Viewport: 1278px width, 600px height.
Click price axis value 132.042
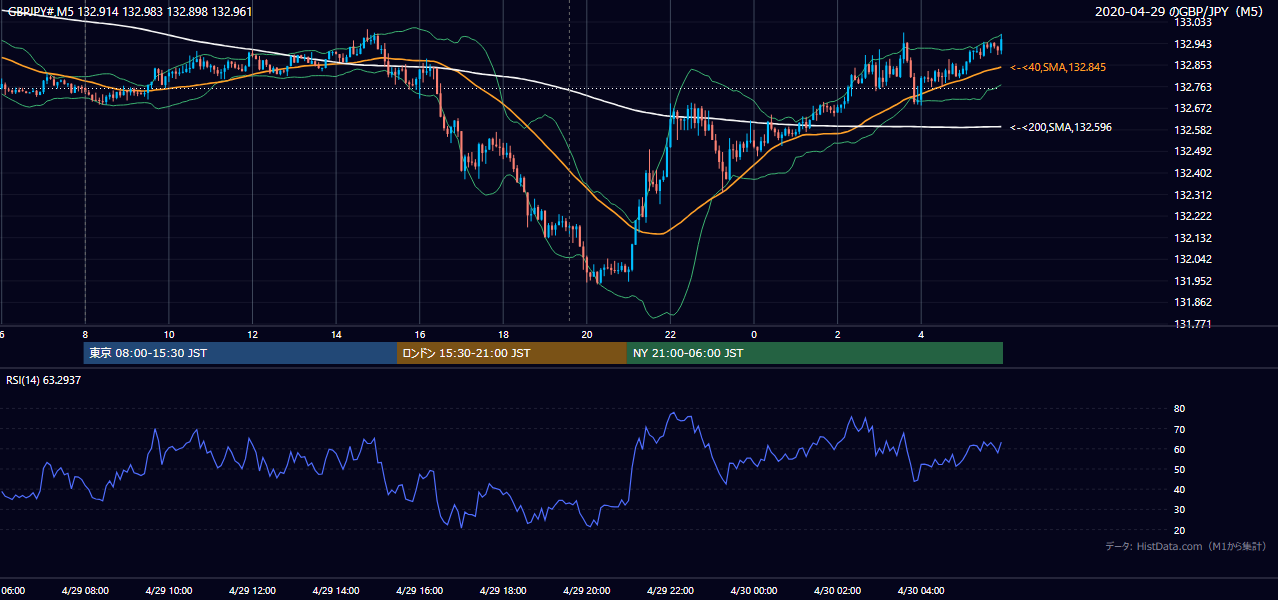[1193, 259]
